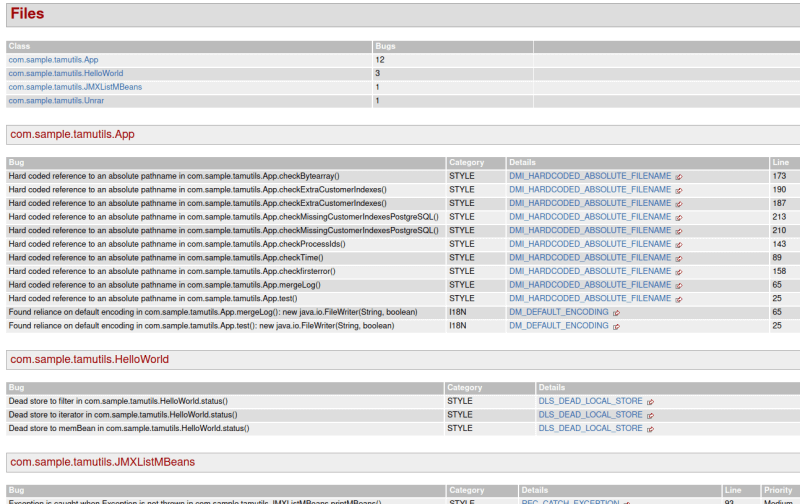Click 'Dead store to filter' bug text

pyautogui.click(x=118, y=401)
